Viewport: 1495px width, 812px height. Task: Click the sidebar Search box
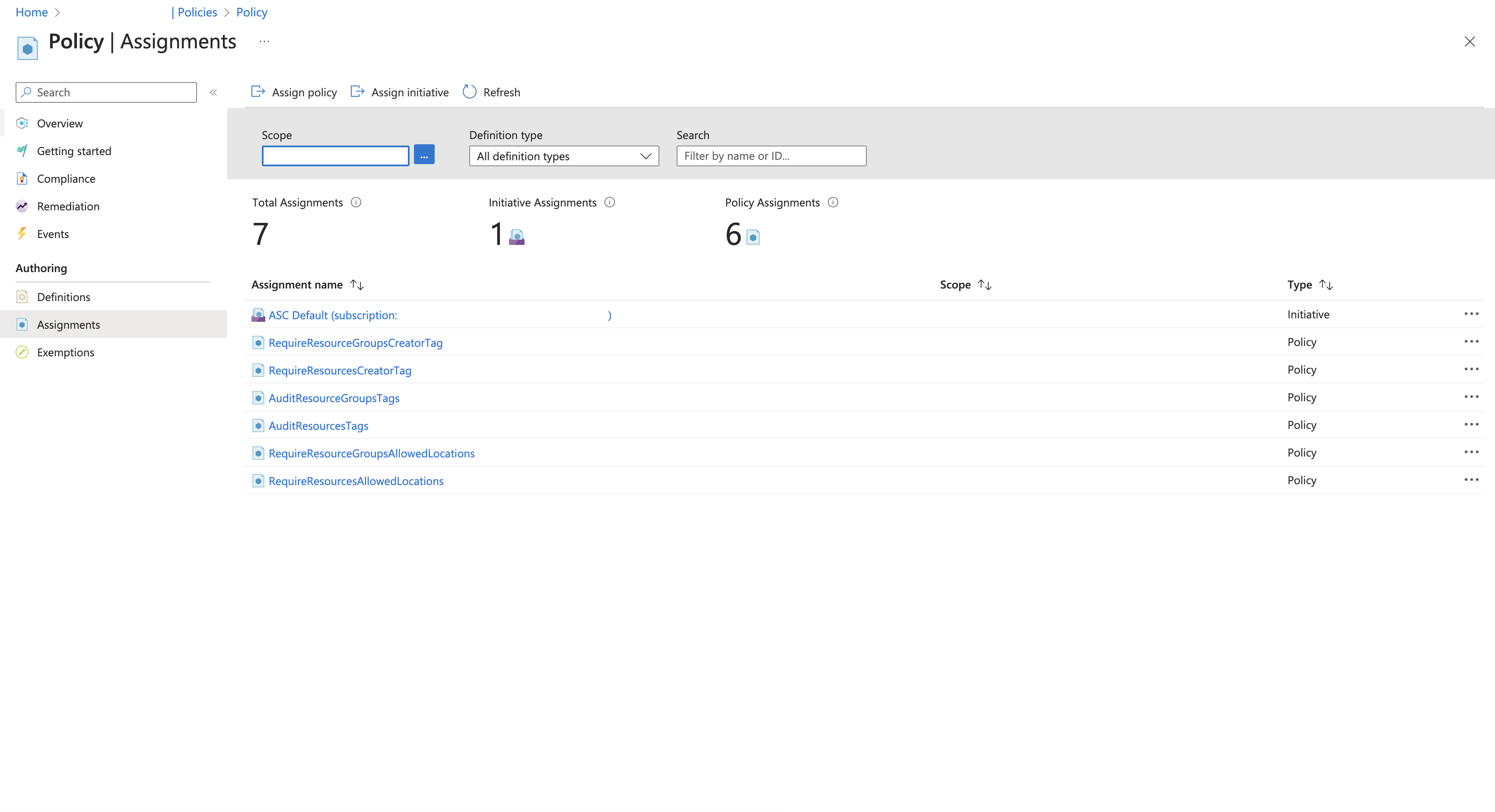click(106, 92)
